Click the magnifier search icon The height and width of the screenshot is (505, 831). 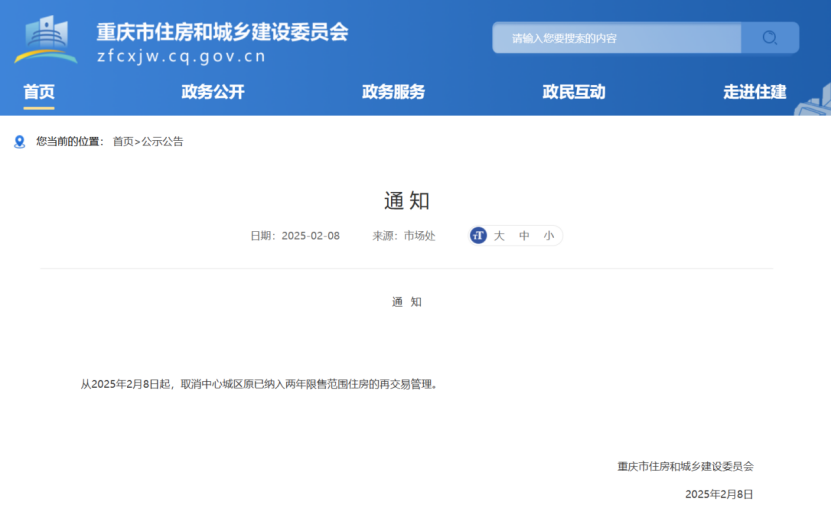(769, 38)
